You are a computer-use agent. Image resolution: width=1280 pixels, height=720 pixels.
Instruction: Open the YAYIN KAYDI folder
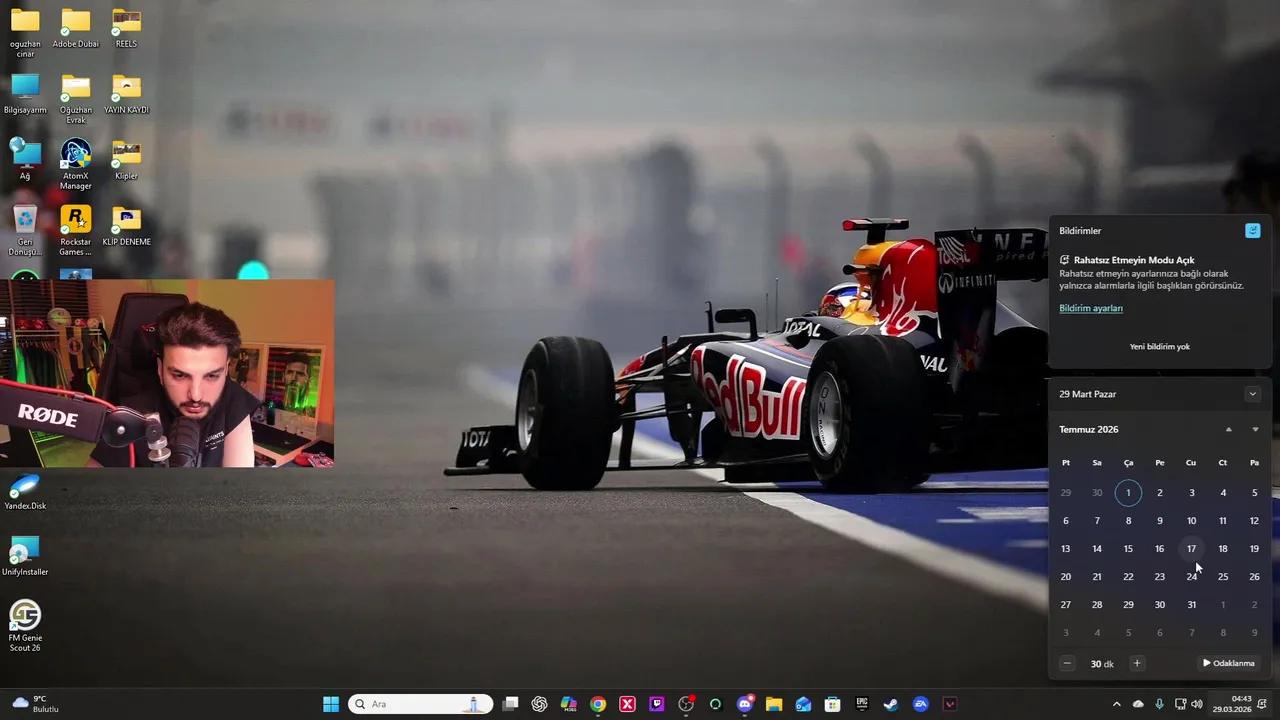point(126,94)
